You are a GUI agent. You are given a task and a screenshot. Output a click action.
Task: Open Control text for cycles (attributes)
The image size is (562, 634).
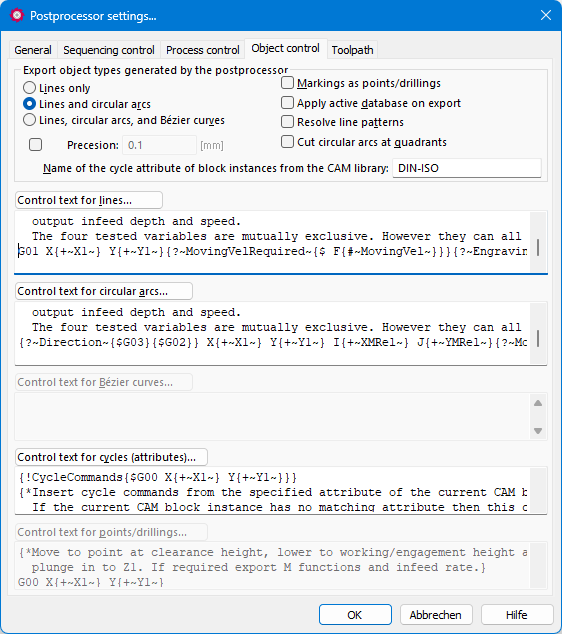point(111,457)
